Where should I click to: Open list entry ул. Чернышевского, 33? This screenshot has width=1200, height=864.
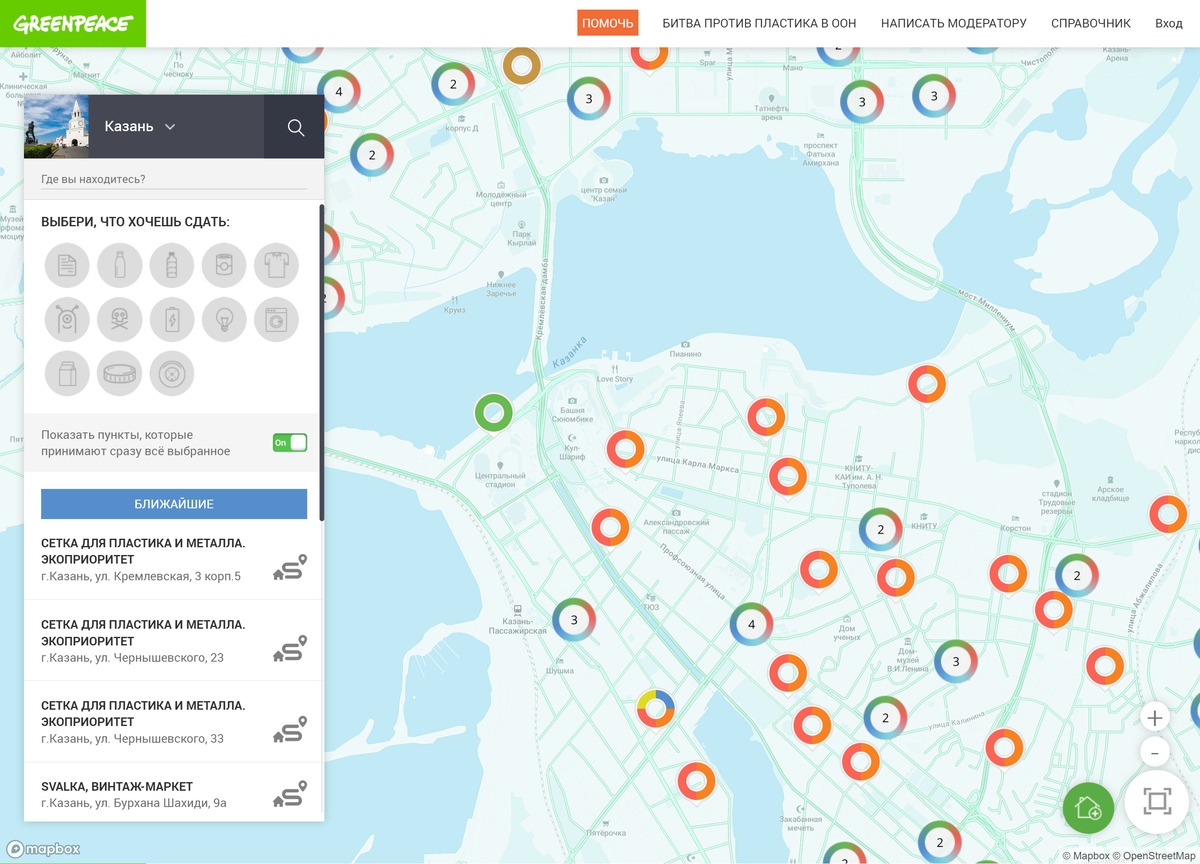[173, 722]
